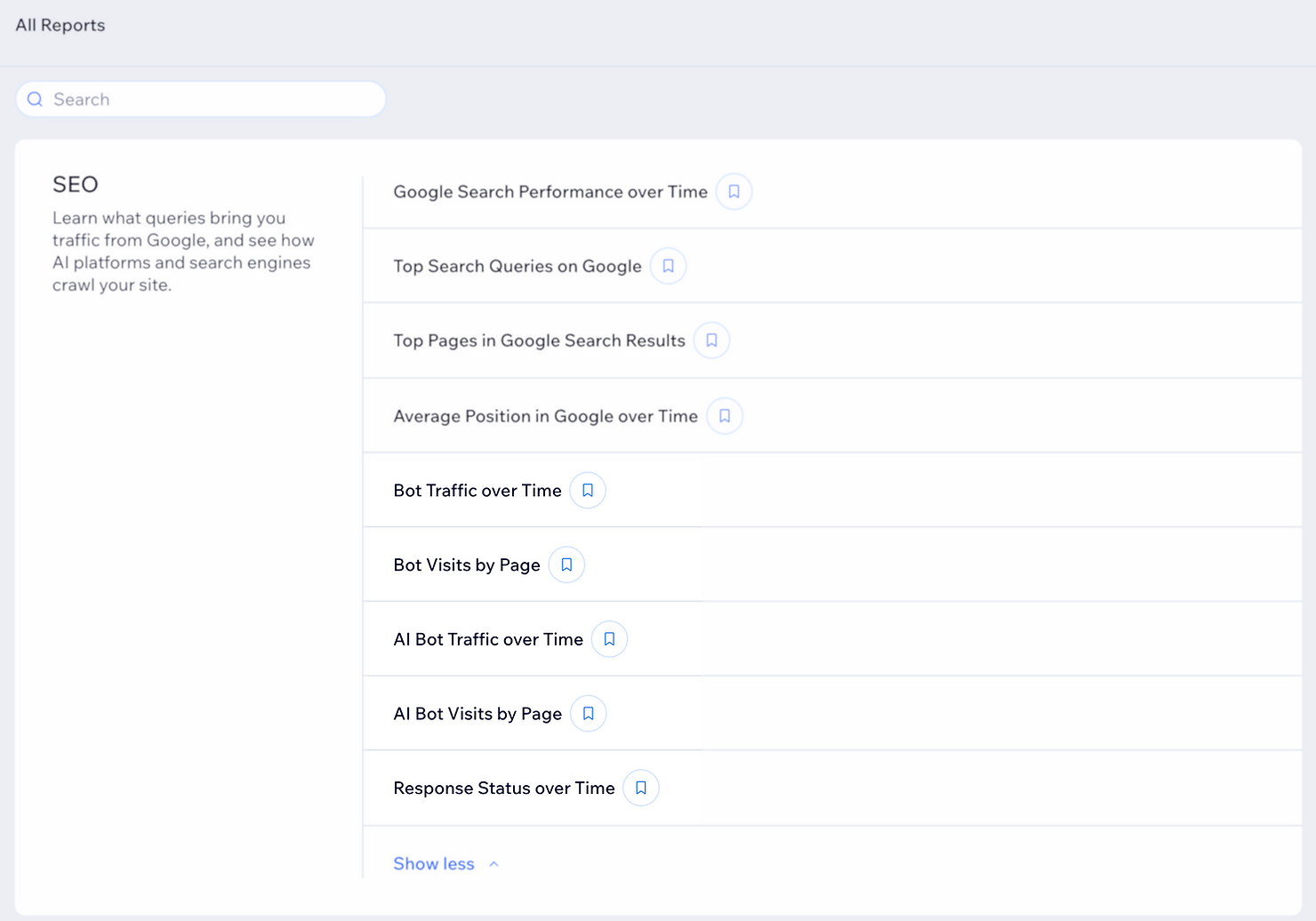Open the Top Search Queries on Google report
1316x921 pixels.
[x=517, y=267]
